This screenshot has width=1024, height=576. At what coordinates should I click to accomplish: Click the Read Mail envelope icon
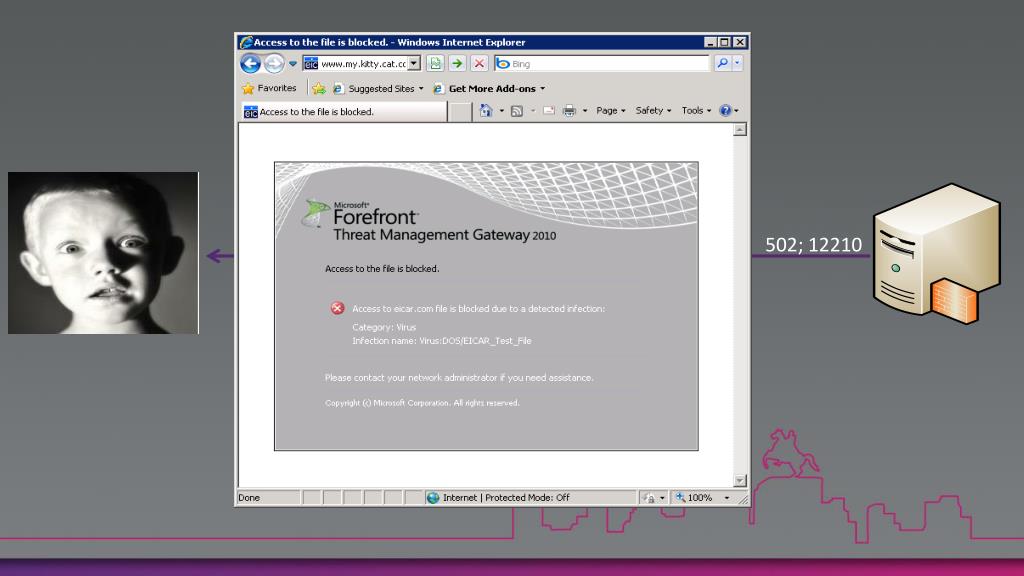click(x=549, y=110)
